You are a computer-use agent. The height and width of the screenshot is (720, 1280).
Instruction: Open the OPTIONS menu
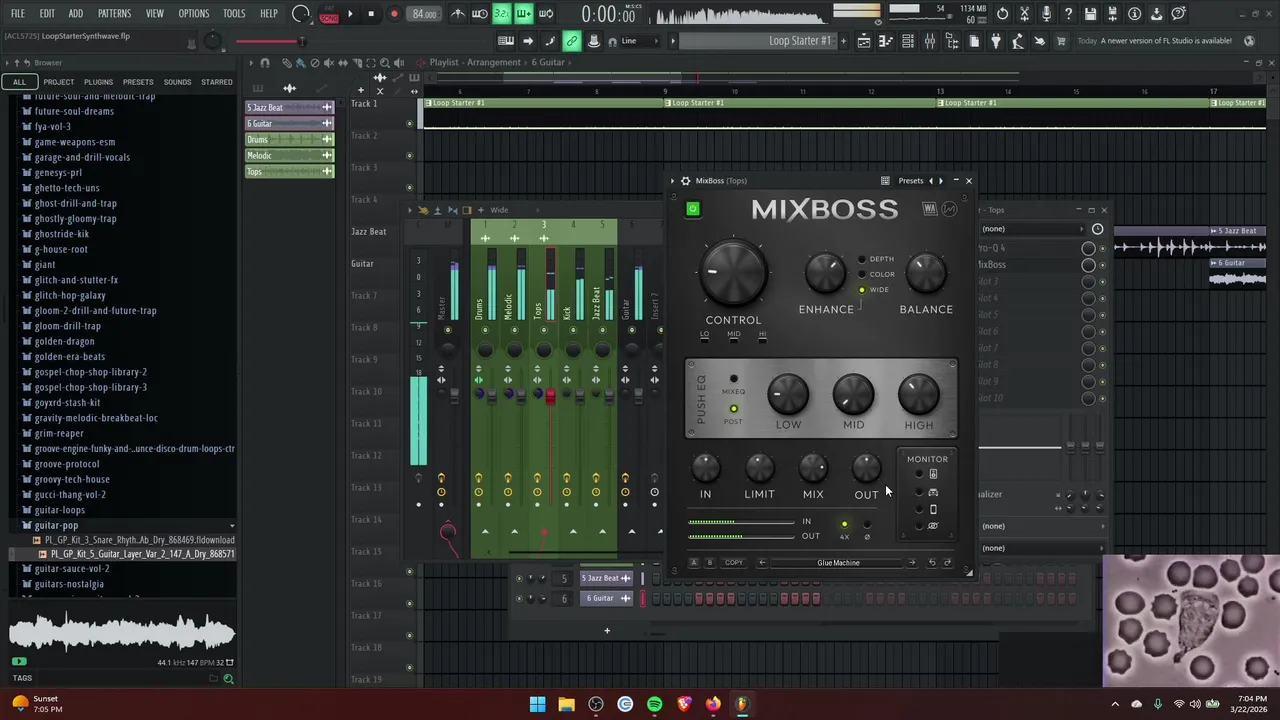tap(193, 14)
